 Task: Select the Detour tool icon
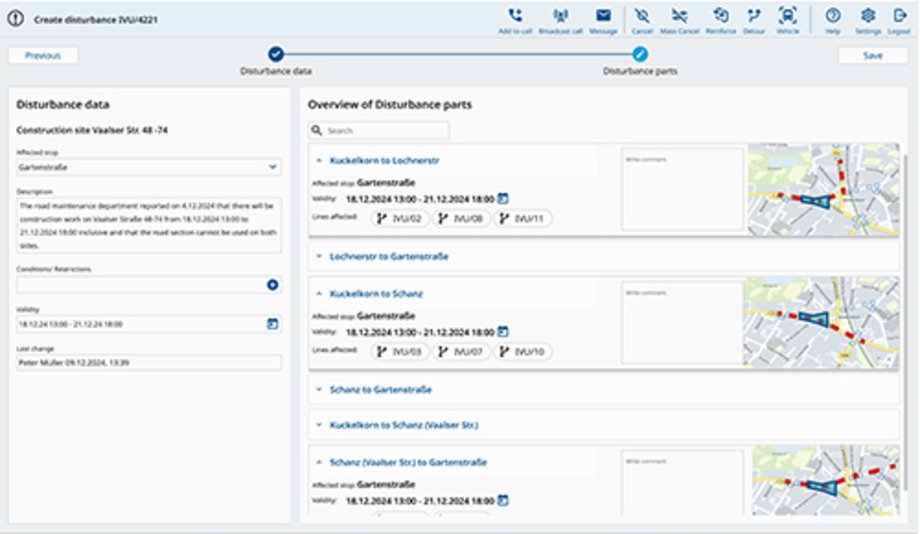753,16
